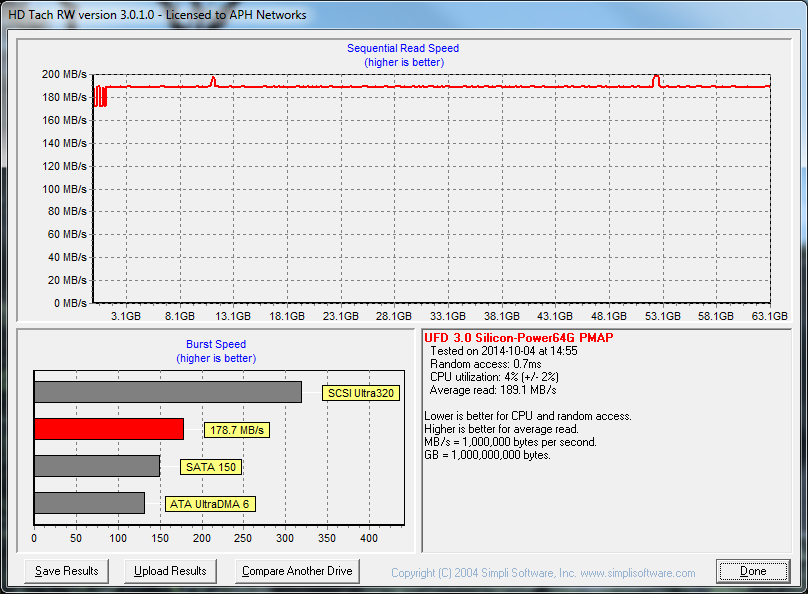
Task: Click the SATA 150 yellow label
Action: click(212, 467)
